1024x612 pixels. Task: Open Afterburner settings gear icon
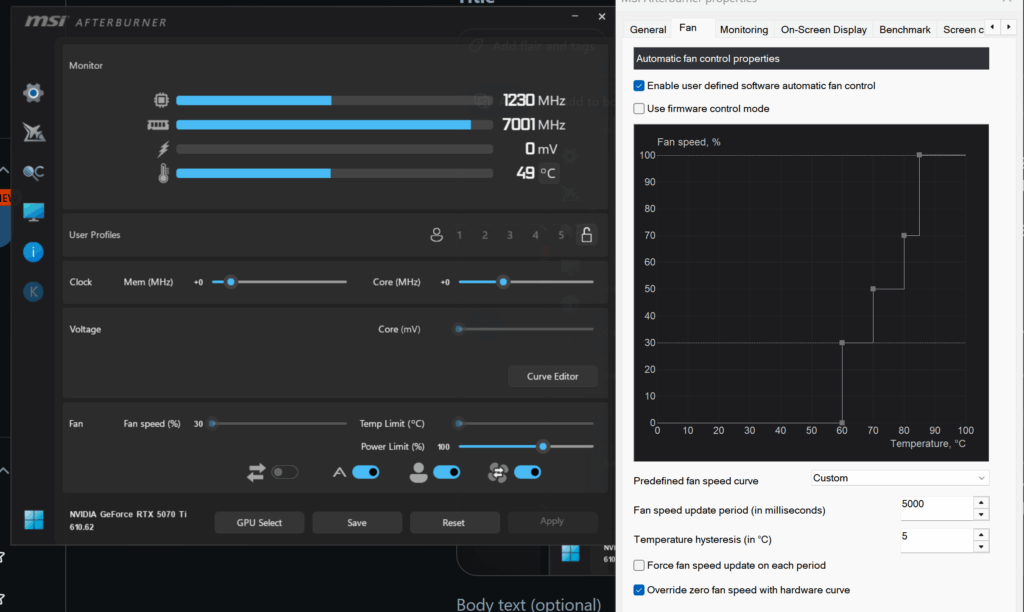pyautogui.click(x=33, y=93)
